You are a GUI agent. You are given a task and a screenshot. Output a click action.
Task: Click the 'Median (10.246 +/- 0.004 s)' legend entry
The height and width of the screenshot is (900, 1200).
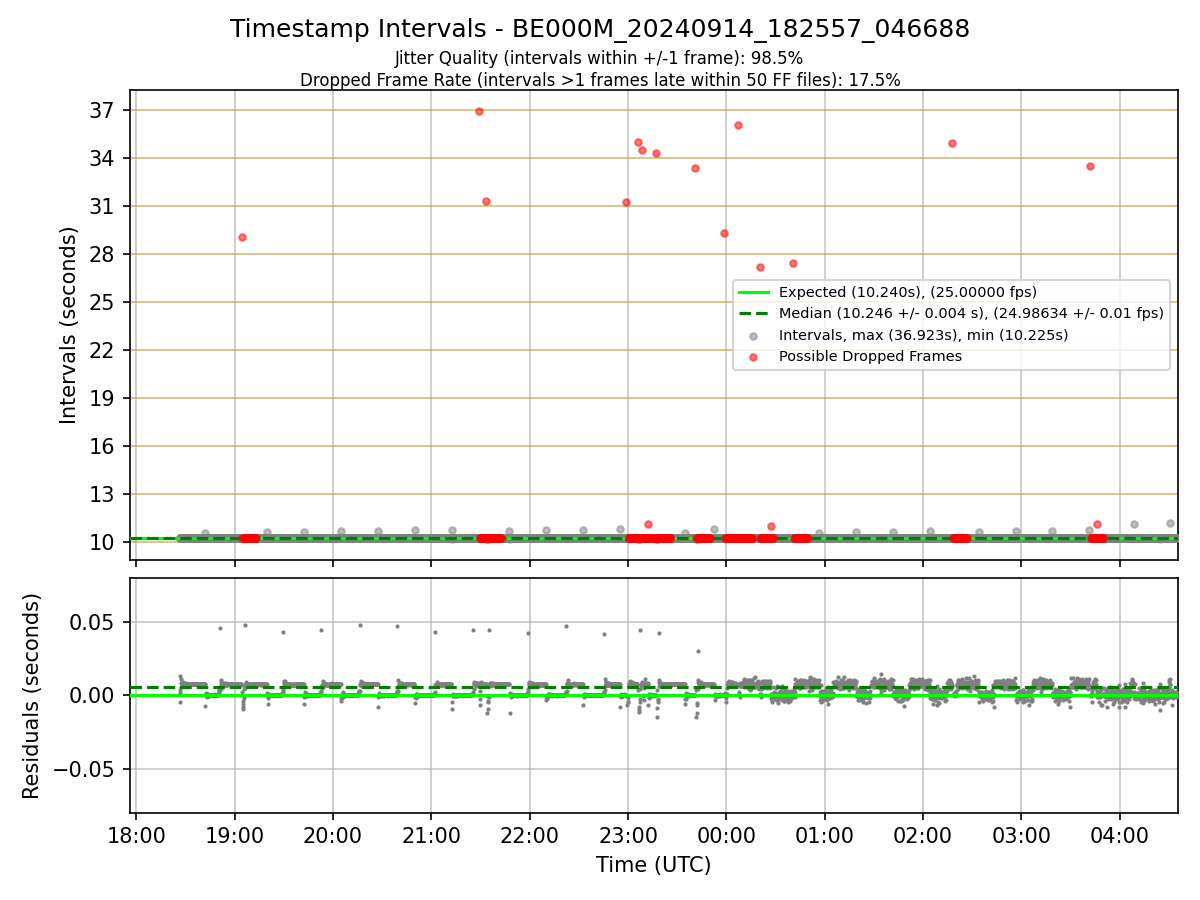971,313
